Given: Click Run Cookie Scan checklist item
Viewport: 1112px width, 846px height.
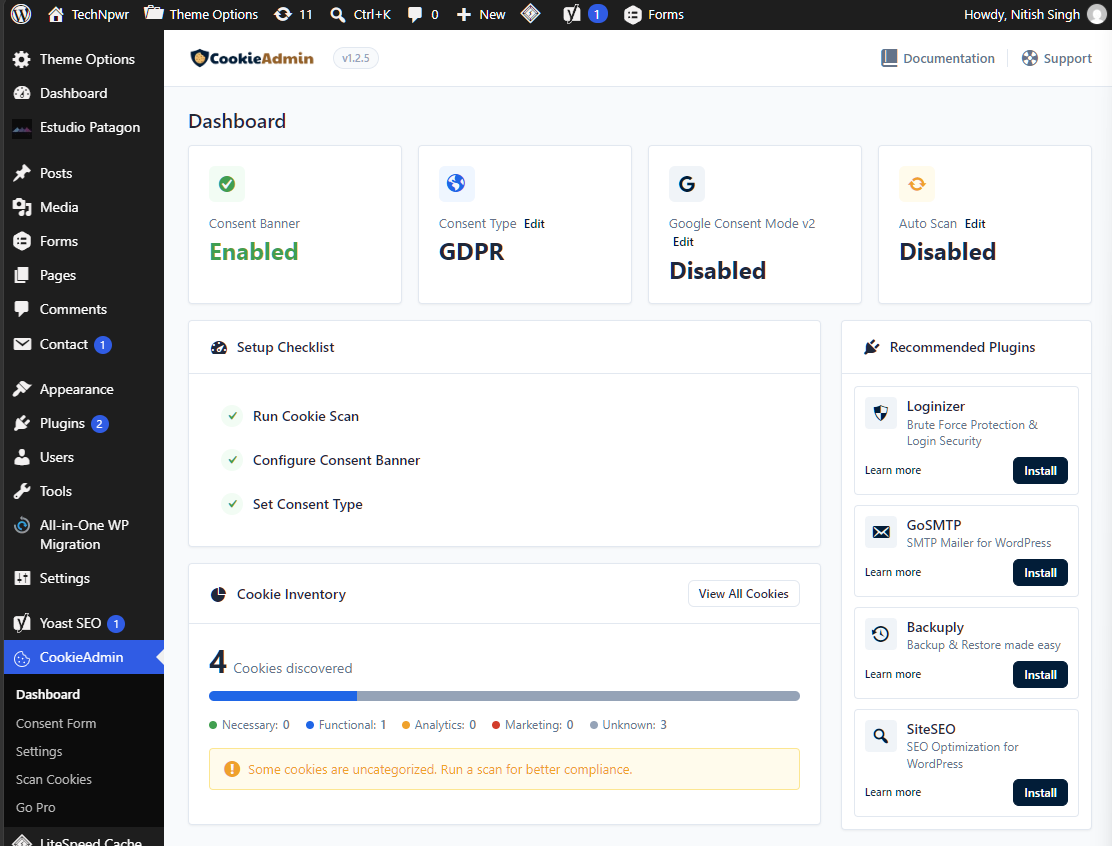Looking at the screenshot, I should pyautogui.click(x=306, y=416).
